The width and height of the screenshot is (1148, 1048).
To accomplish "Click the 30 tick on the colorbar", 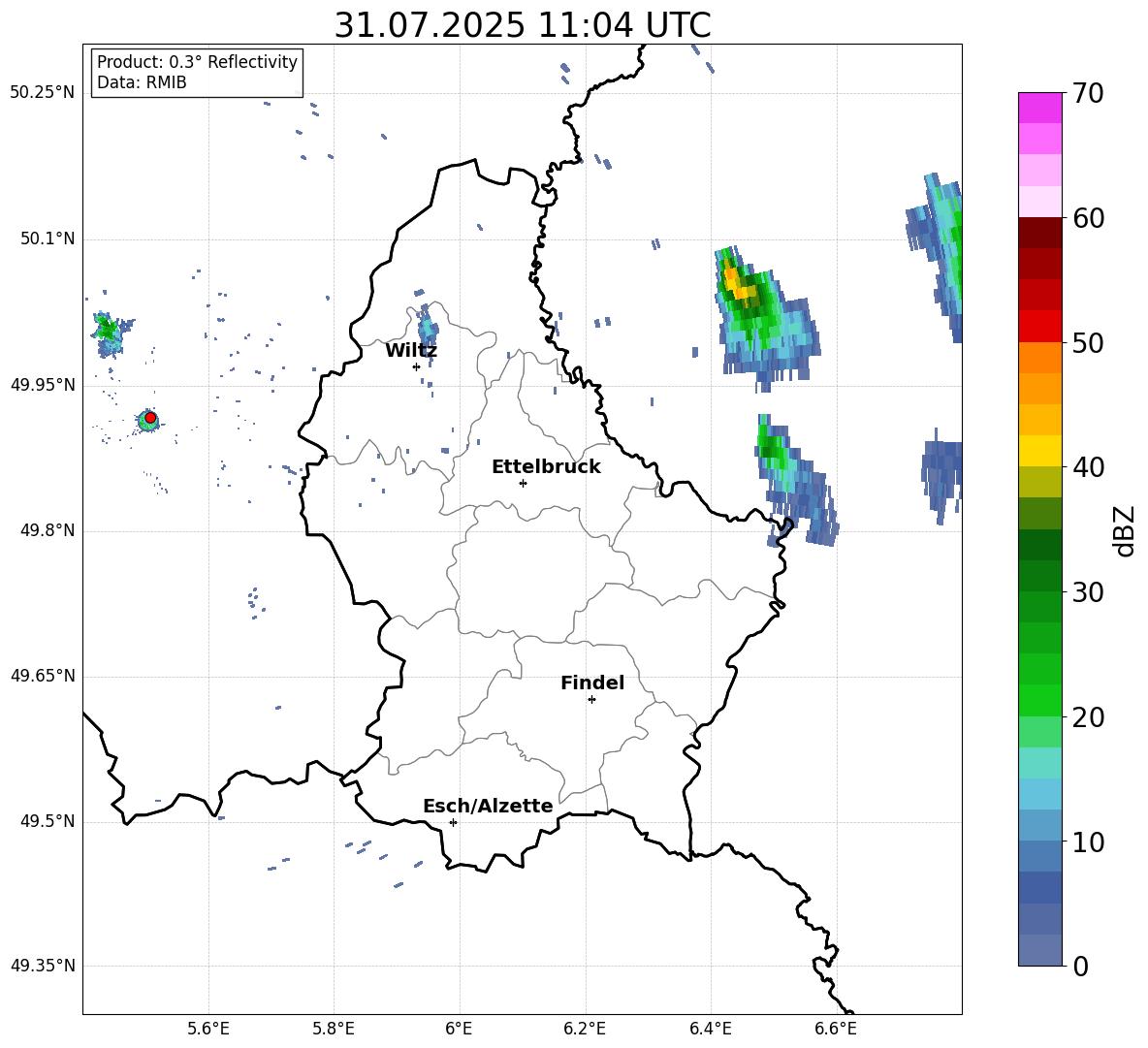I will coord(1087,592).
